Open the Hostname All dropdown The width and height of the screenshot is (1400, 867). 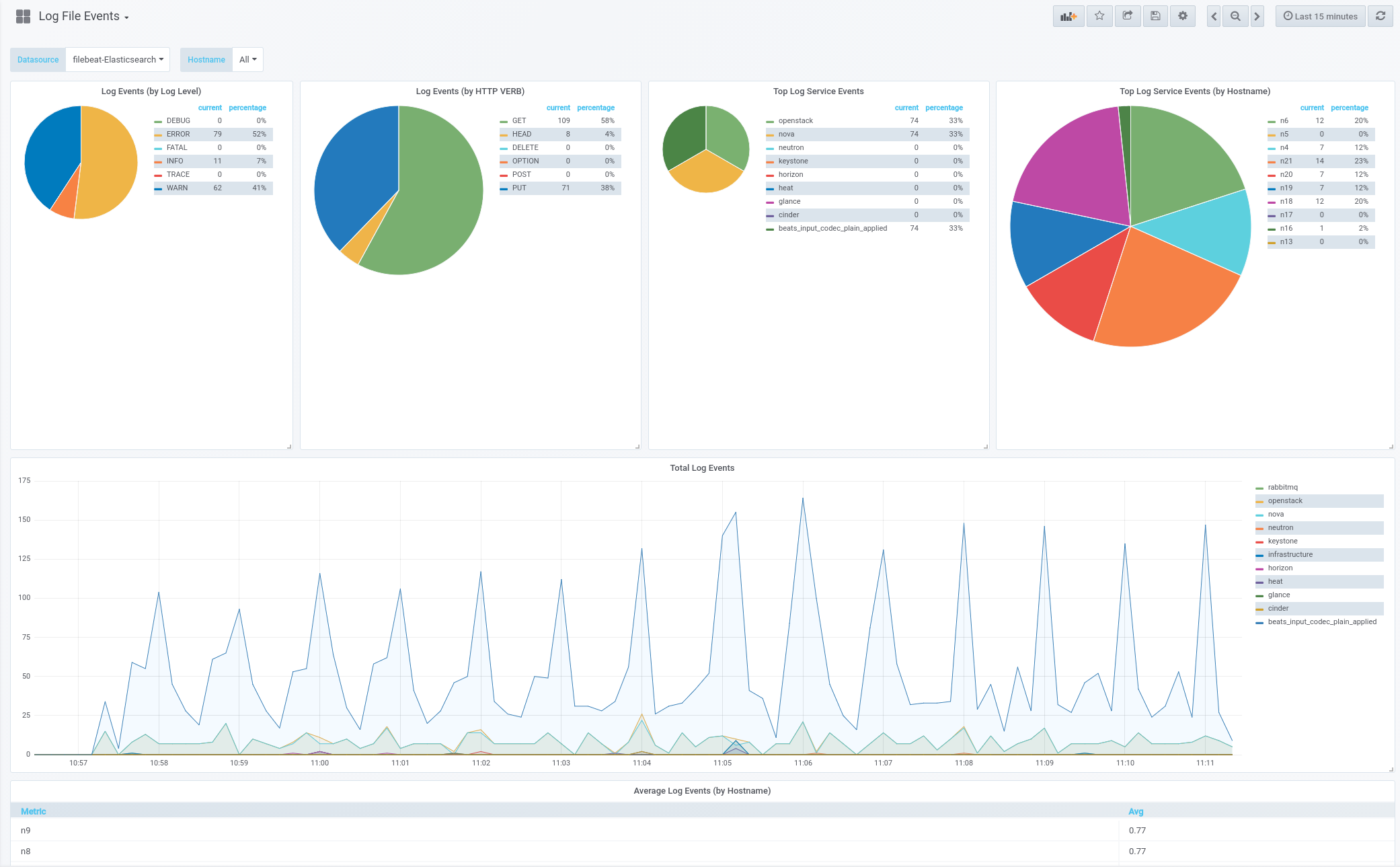click(247, 59)
